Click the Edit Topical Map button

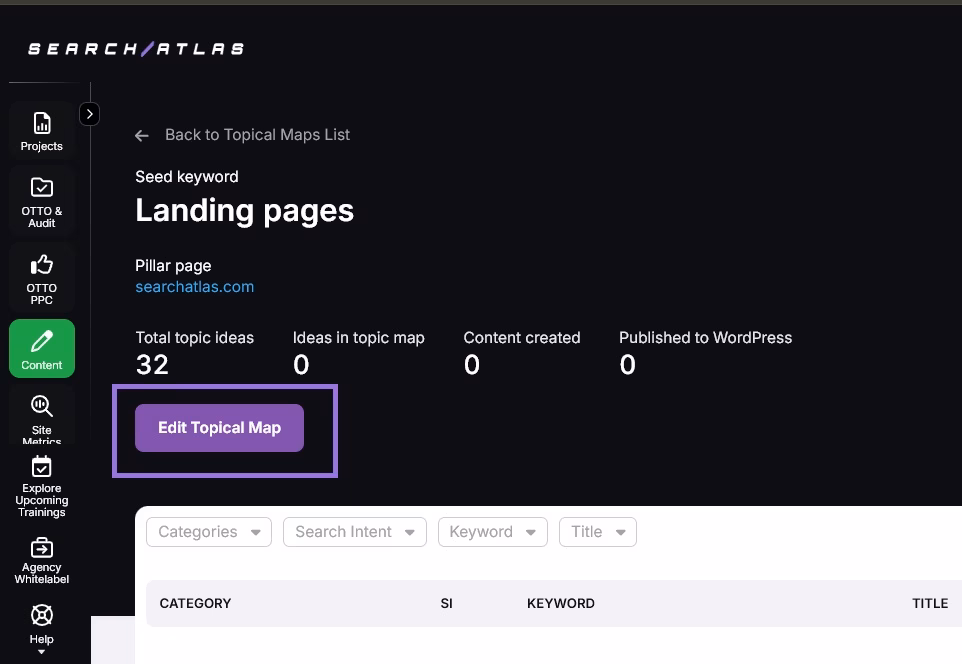point(219,428)
